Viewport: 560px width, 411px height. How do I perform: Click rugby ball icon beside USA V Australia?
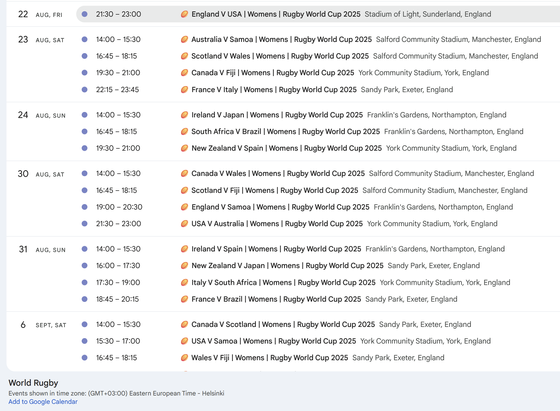coord(184,224)
